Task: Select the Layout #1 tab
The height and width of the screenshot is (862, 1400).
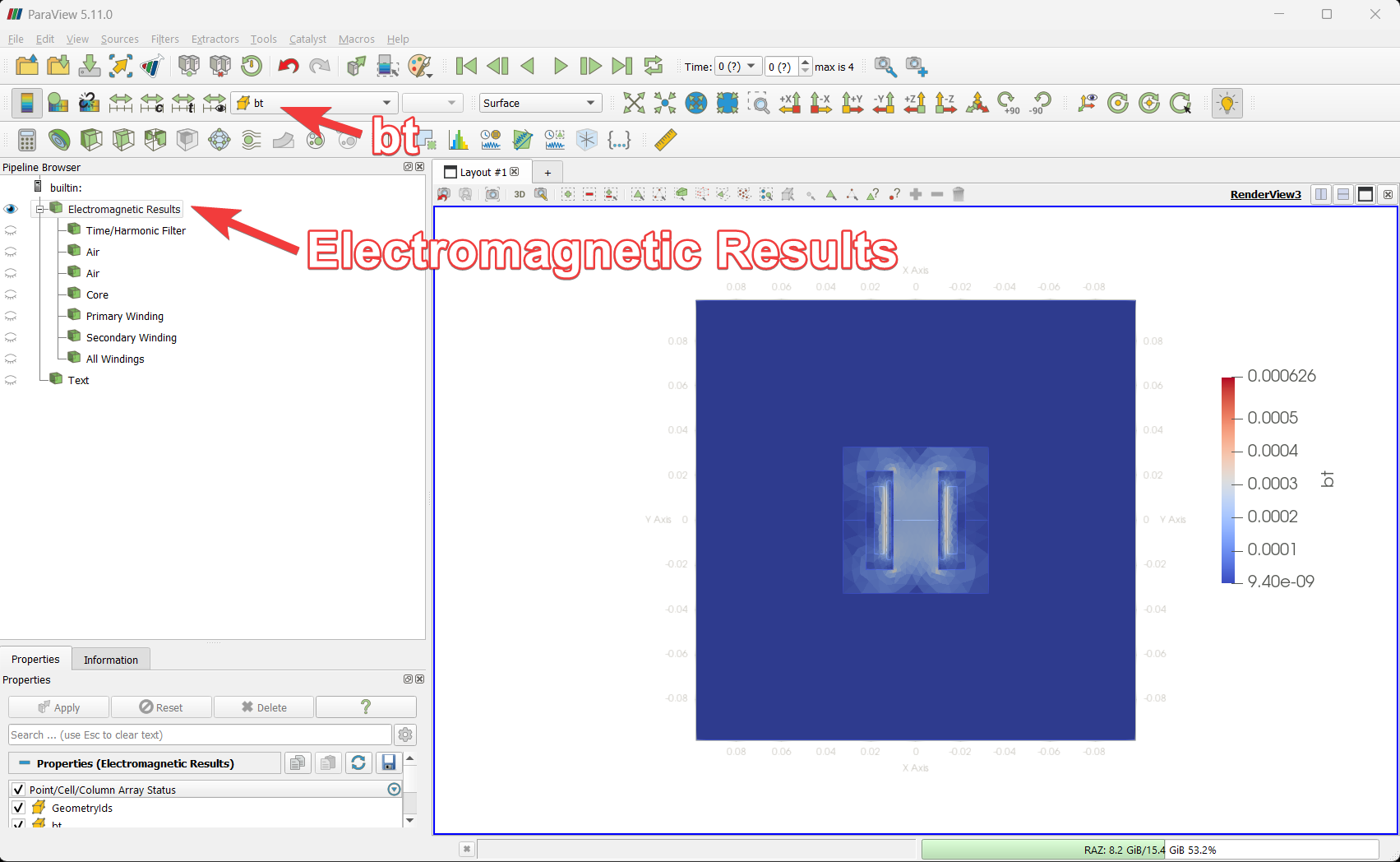Action: tap(482, 172)
